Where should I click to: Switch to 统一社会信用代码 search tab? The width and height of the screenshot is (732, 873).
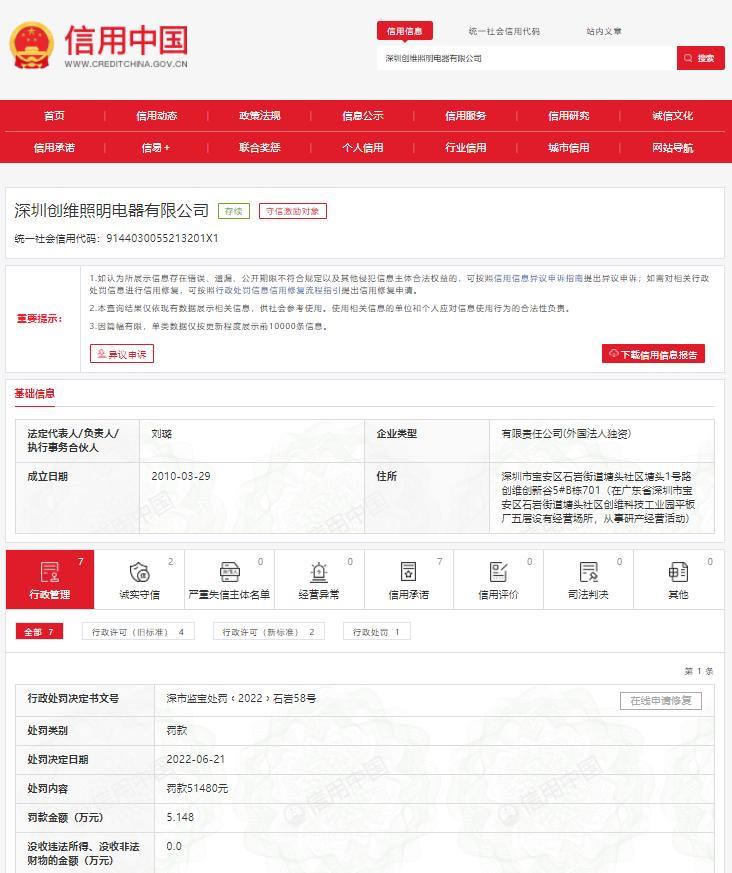(504, 31)
